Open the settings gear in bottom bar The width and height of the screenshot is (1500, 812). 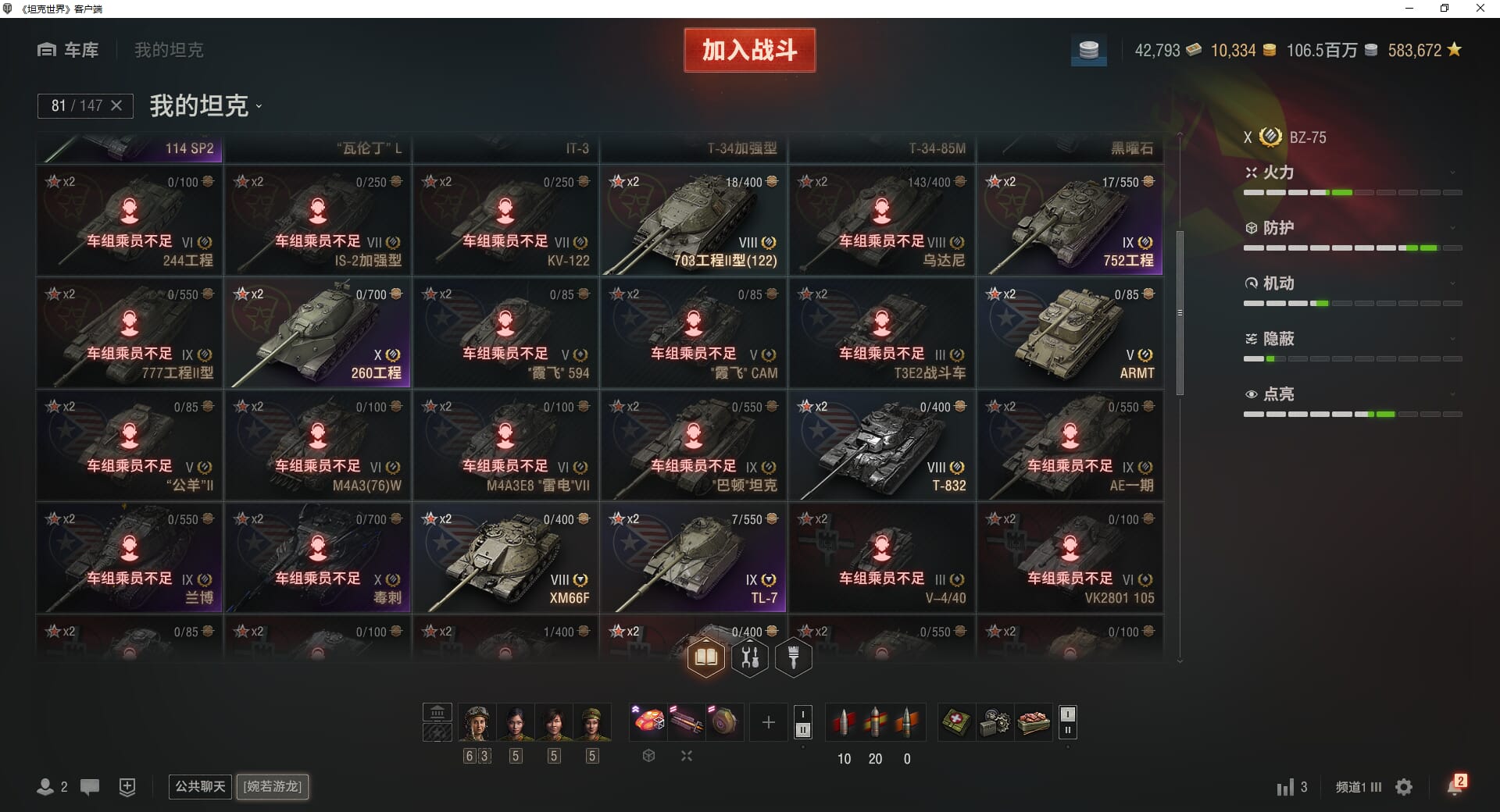click(x=1404, y=787)
